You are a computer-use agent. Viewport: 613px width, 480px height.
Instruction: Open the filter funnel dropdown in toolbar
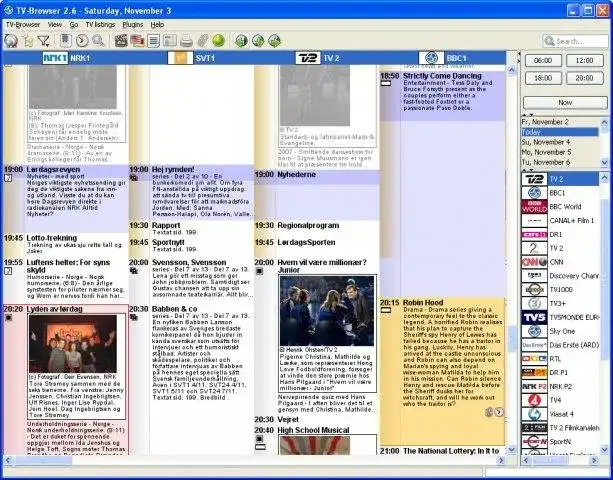click(x=44, y=41)
